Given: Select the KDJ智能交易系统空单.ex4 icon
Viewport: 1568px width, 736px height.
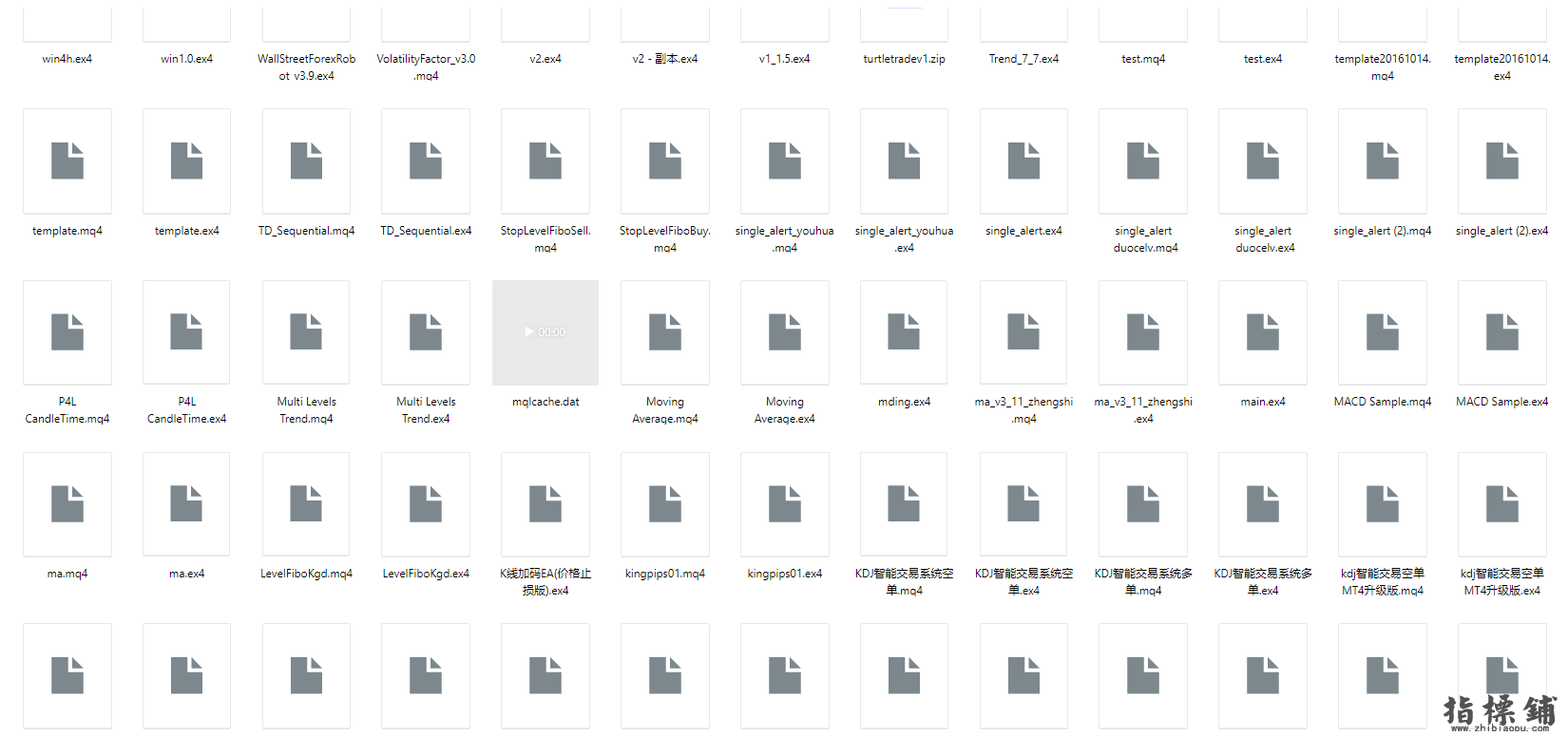Looking at the screenshot, I should [1023, 504].
